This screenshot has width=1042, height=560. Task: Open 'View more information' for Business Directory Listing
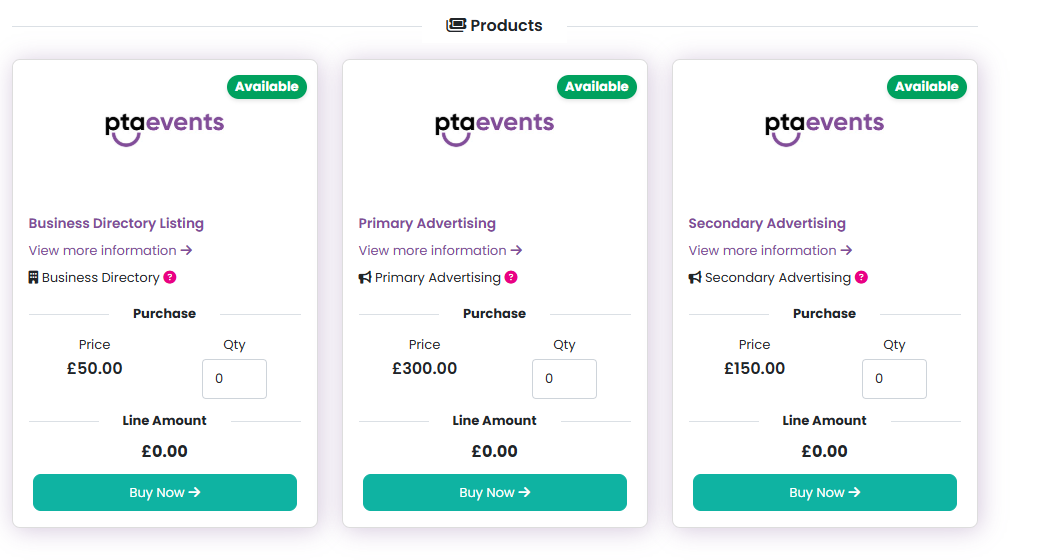pyautogui.click(x=110, y=250)
